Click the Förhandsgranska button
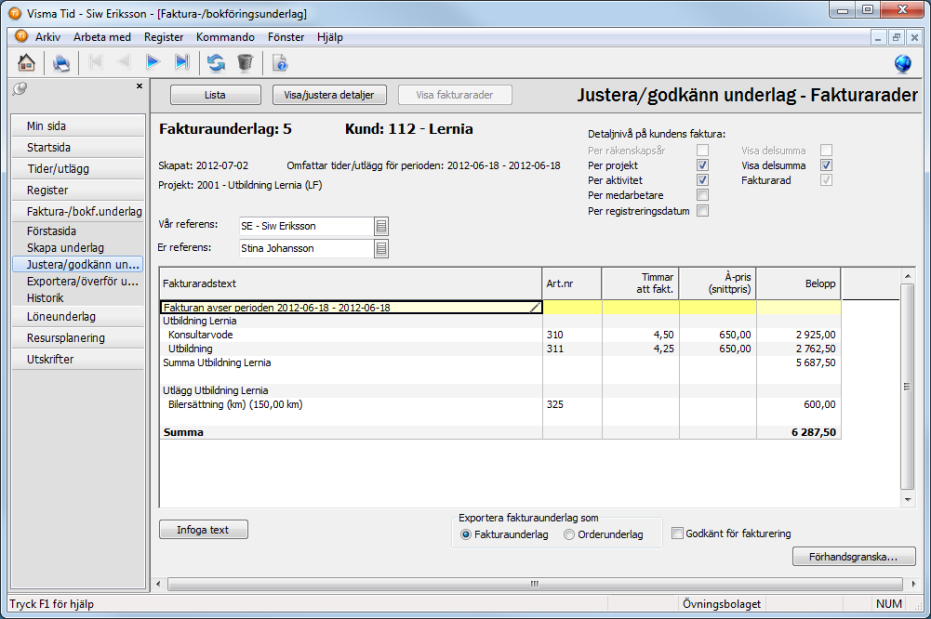 (853, 557)
